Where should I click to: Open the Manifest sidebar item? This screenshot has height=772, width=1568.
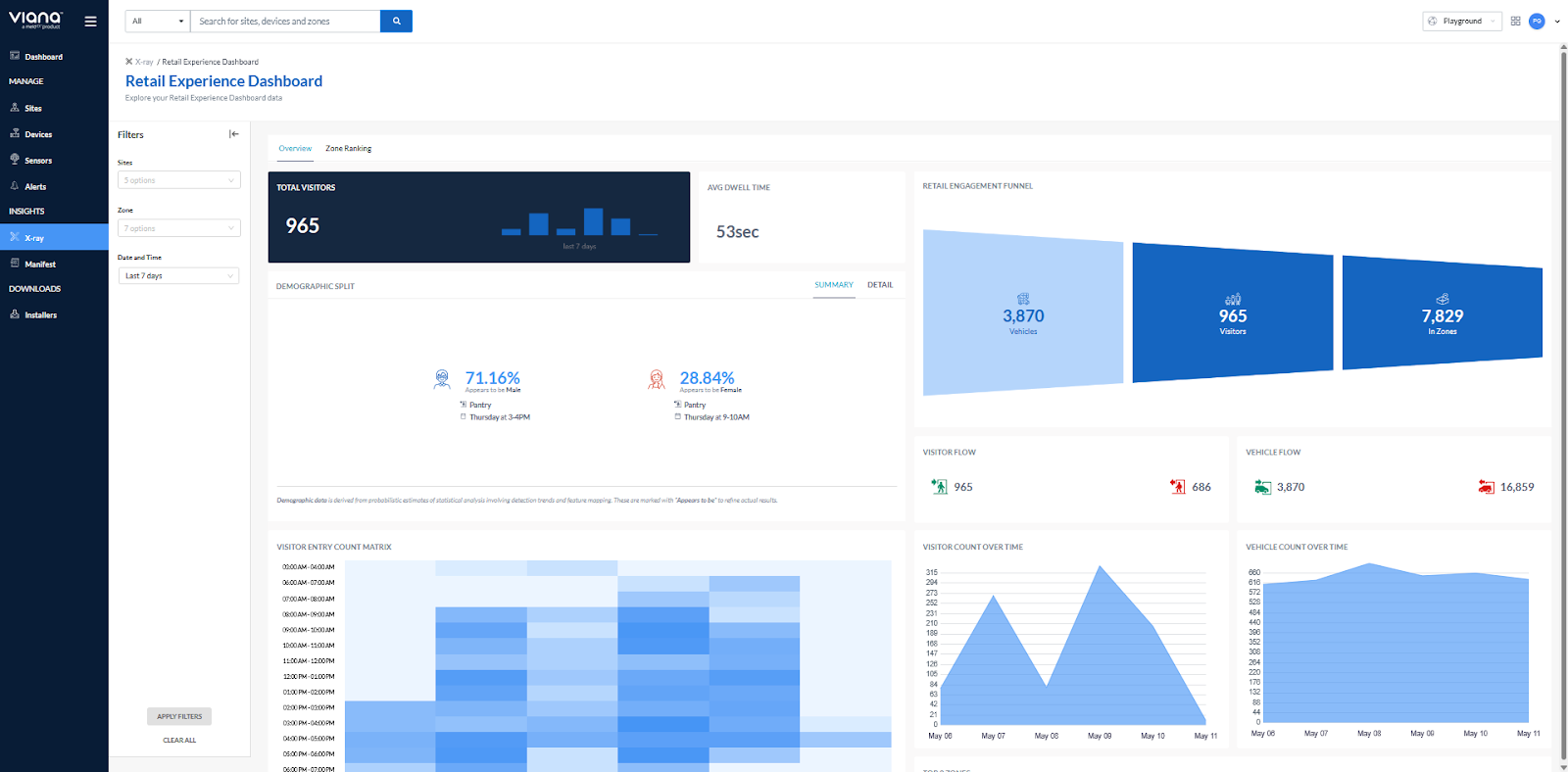(40, 265)
